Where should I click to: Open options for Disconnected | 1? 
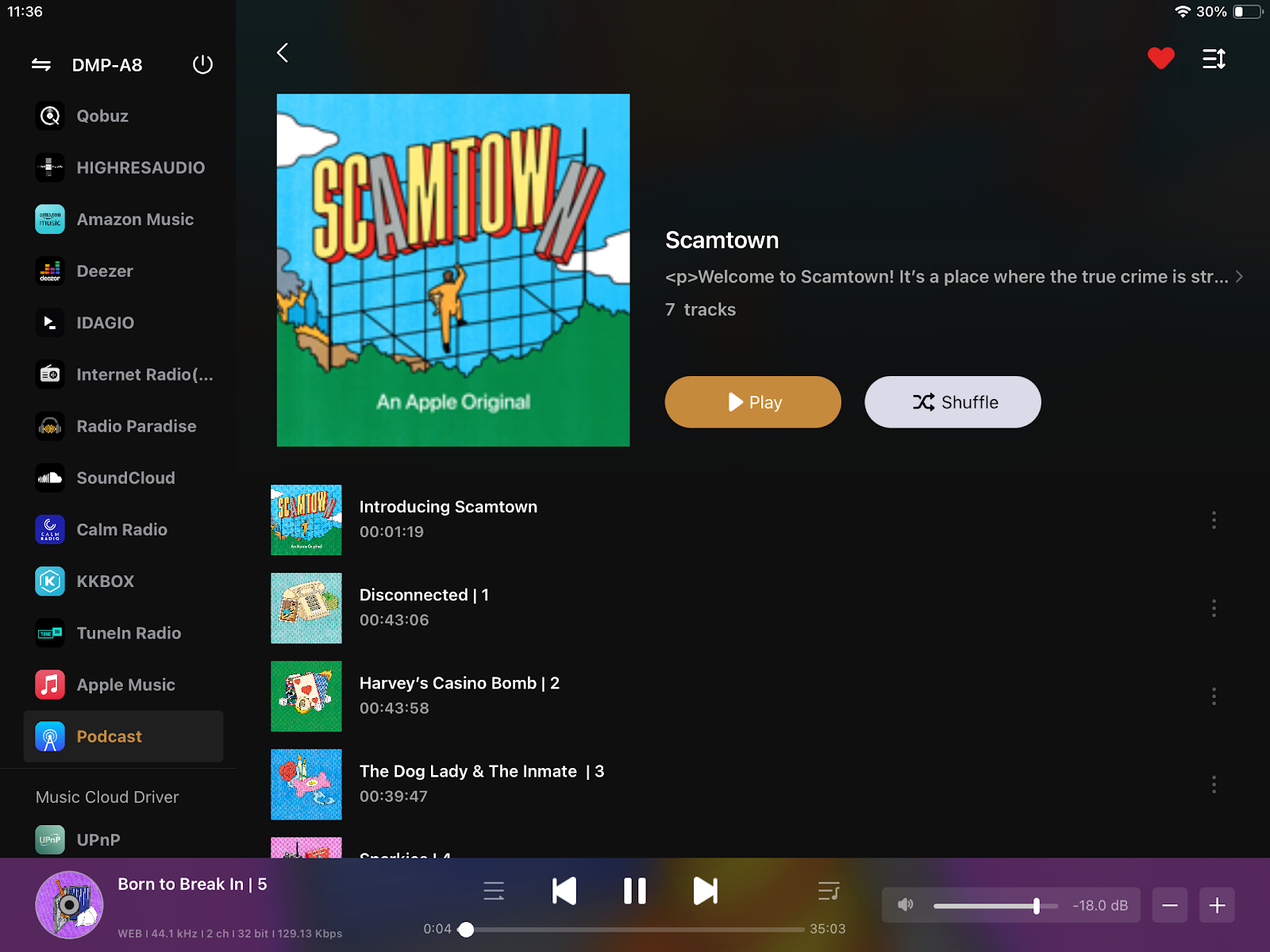(x=1214, y=608)
